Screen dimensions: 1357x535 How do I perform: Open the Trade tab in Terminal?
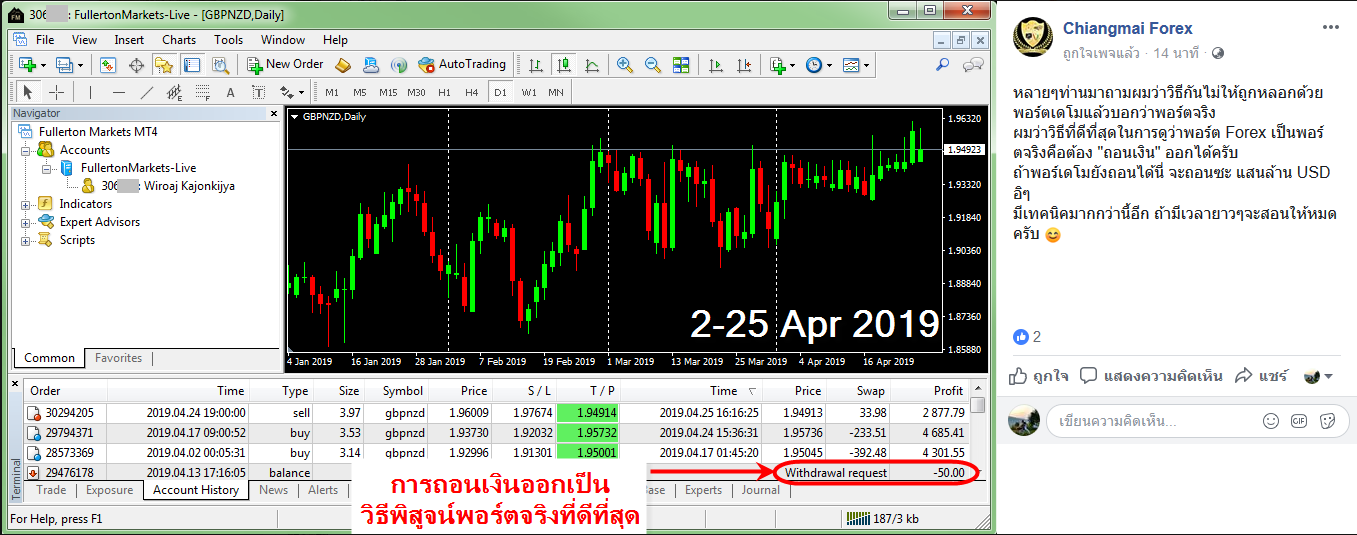tap(51, 490)
